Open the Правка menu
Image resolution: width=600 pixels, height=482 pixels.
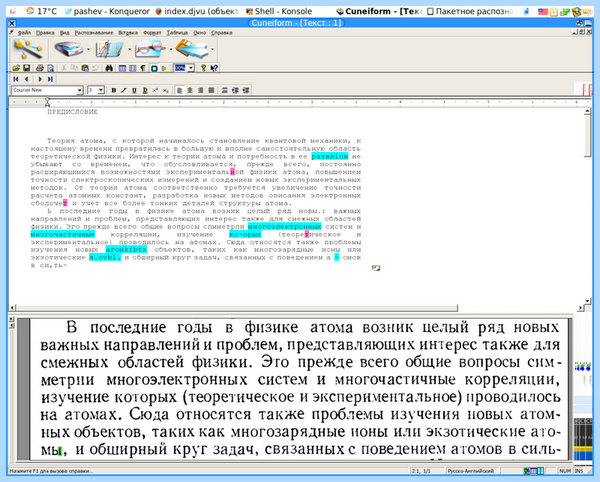point(45,33)
